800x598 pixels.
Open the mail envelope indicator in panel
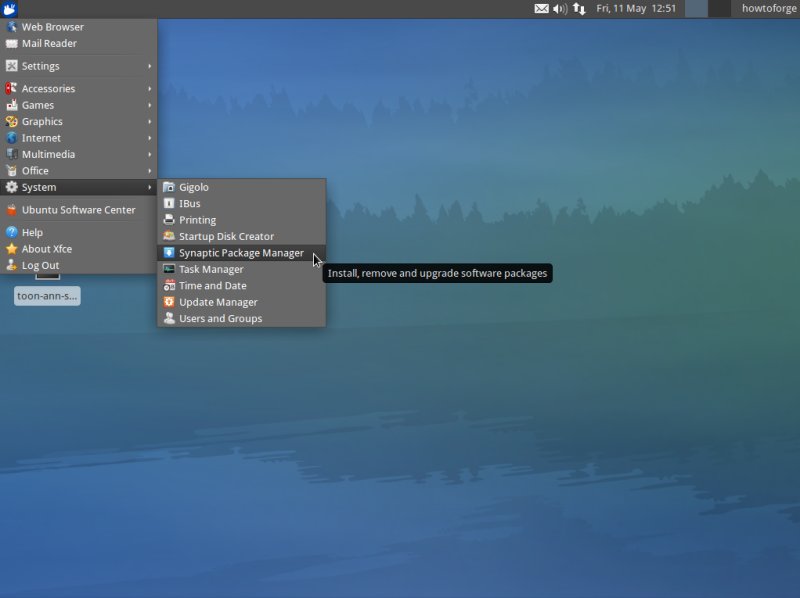[541, 9]
